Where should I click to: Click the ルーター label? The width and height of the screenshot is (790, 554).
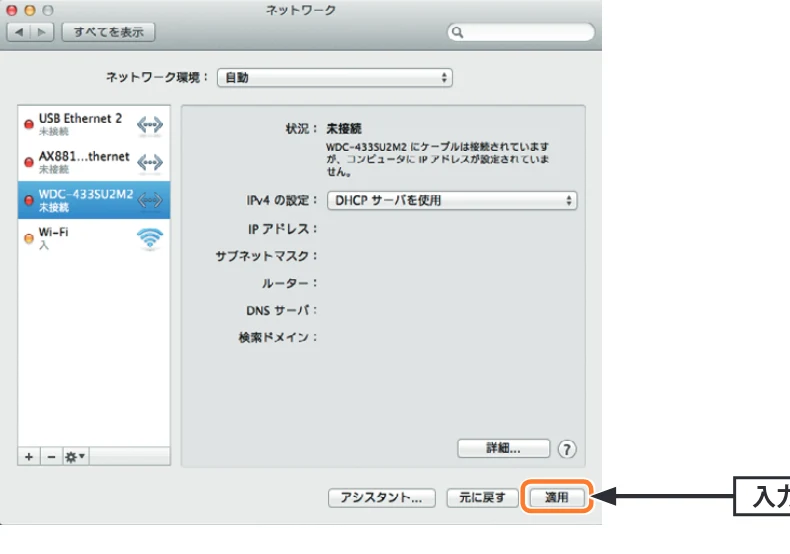click(289, 283)
